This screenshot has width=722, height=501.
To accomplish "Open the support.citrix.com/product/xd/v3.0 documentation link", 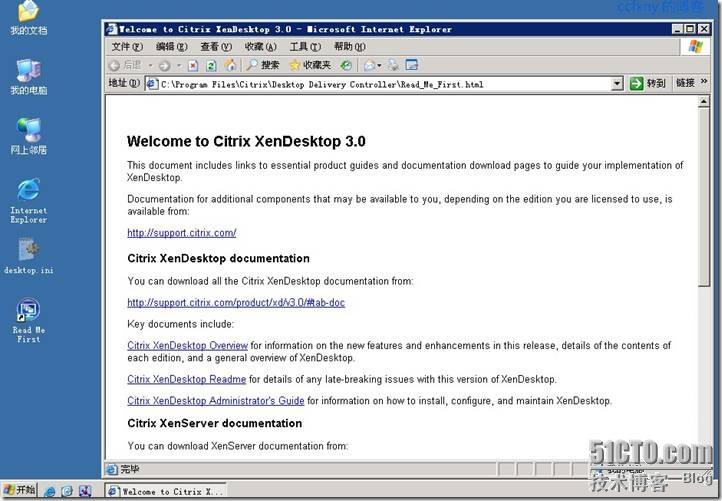I will (x=236, y=303).
